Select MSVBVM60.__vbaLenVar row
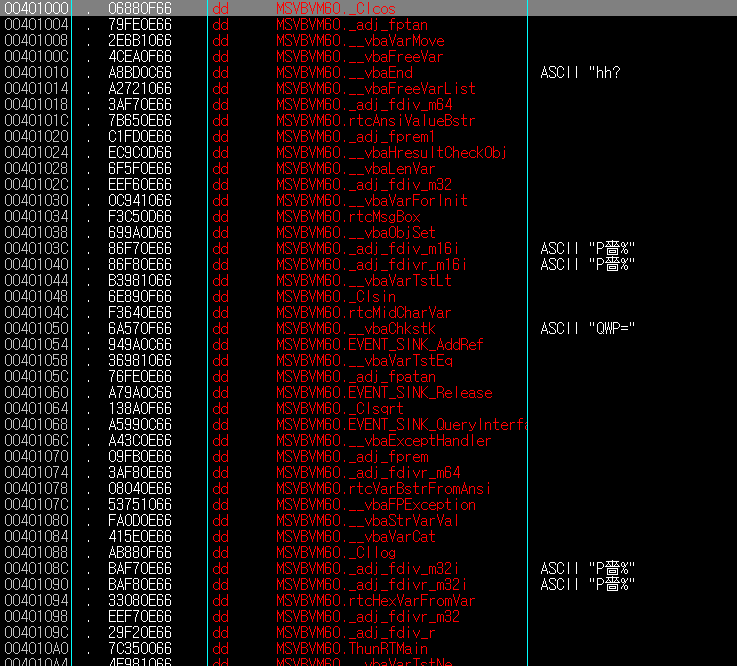Screen dimensions: 737x666 coord(355,168)
